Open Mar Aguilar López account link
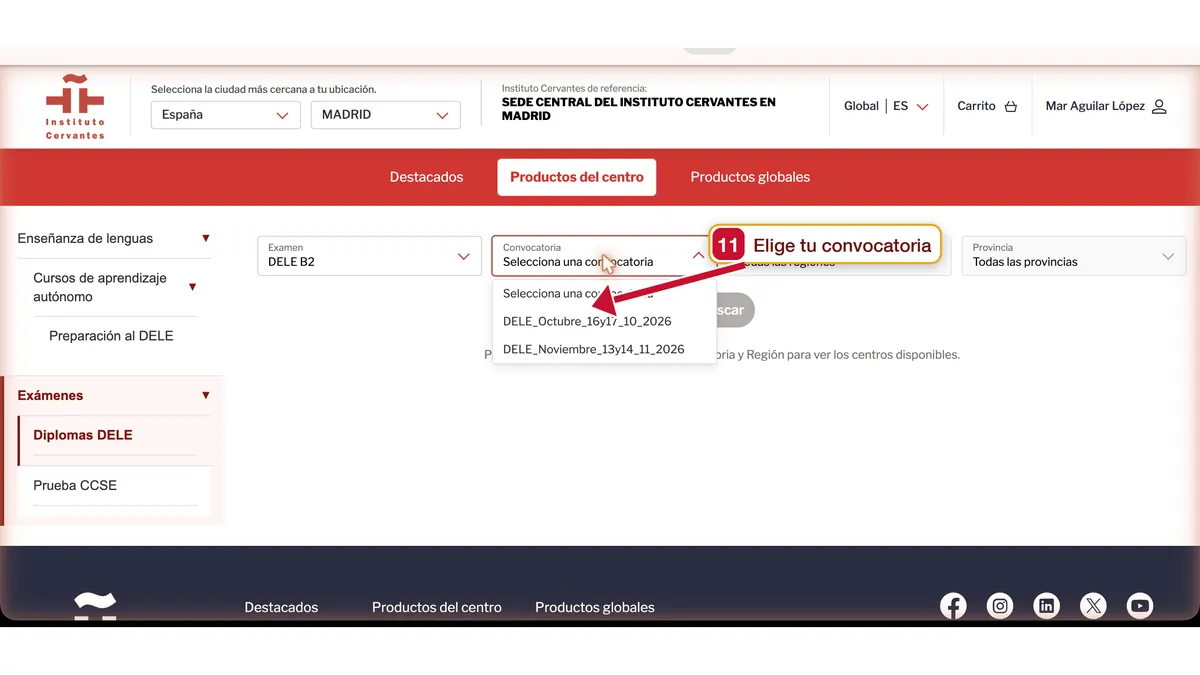This screenshot has width=1200, height=675. tap(1095, 106)
